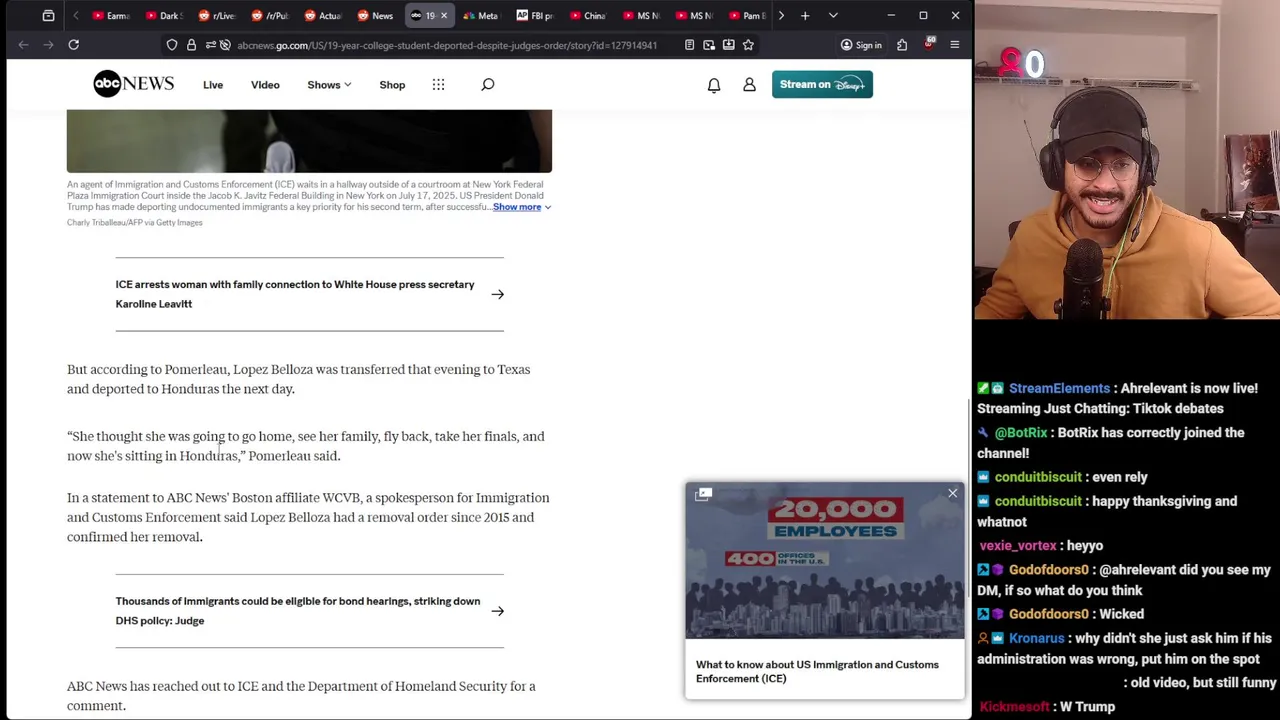
Task: Switch to the r/Live Reddit tab
Action: click(x=217, y=15)
